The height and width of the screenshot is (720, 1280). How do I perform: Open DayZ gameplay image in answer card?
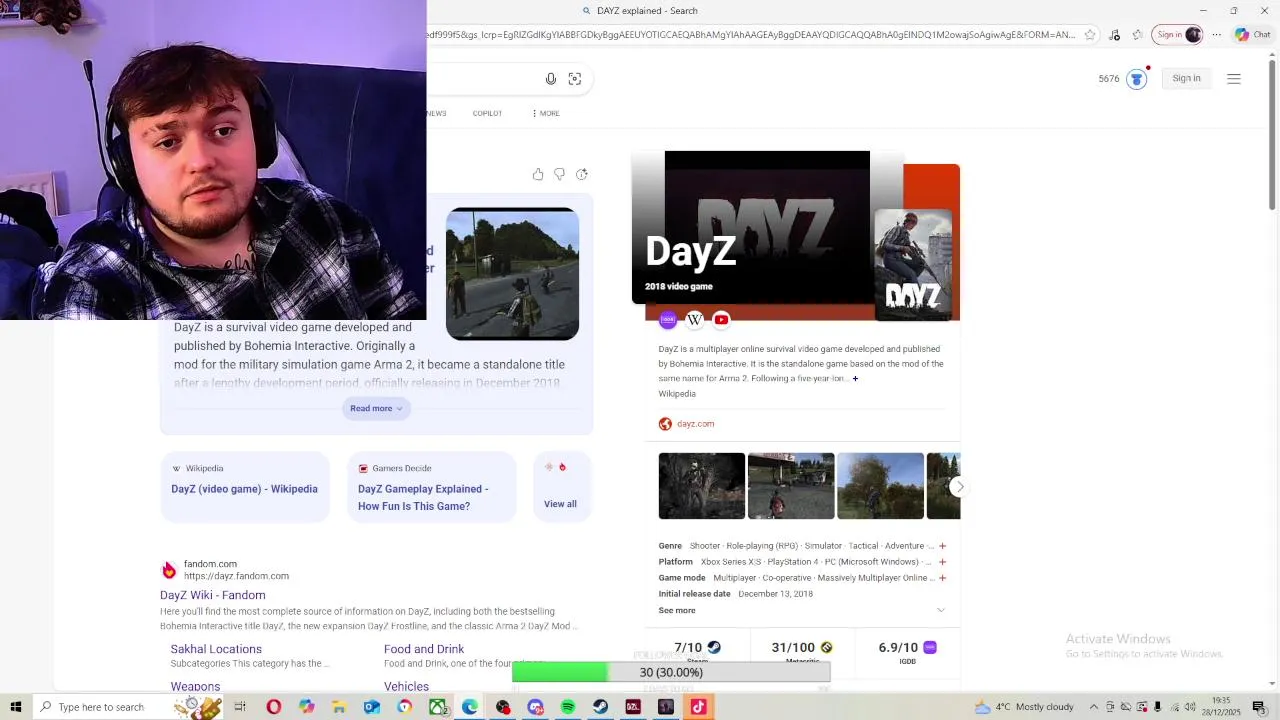[x=512, y=274]
